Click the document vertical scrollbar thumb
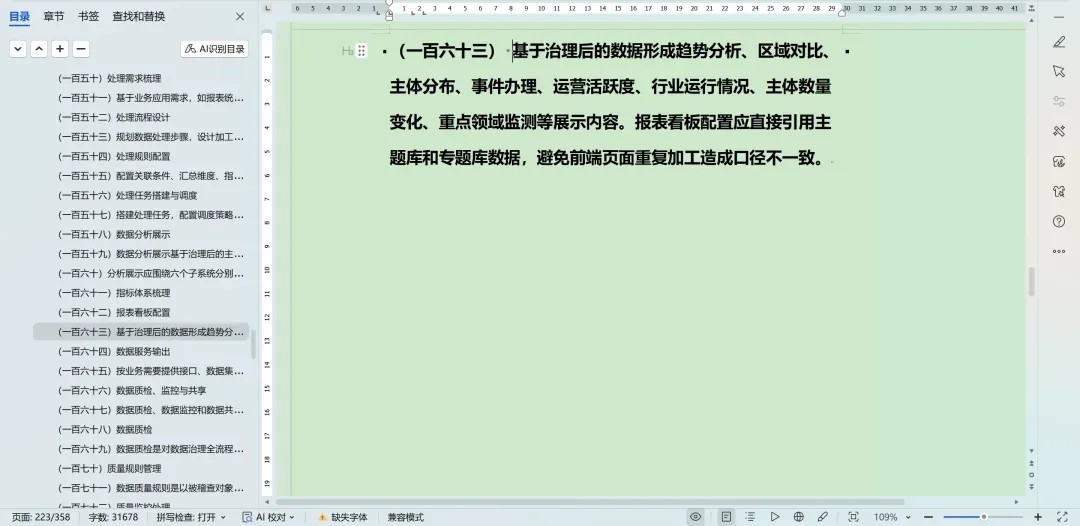 pyautogui.click(x=1031, y=282)
